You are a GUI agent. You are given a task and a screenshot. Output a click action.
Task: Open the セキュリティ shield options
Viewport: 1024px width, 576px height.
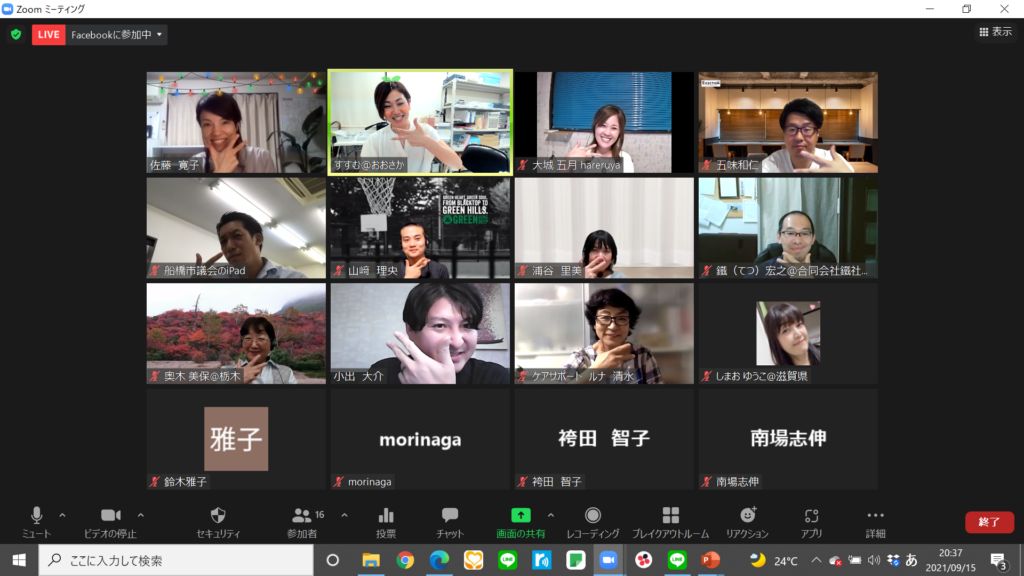217,521
